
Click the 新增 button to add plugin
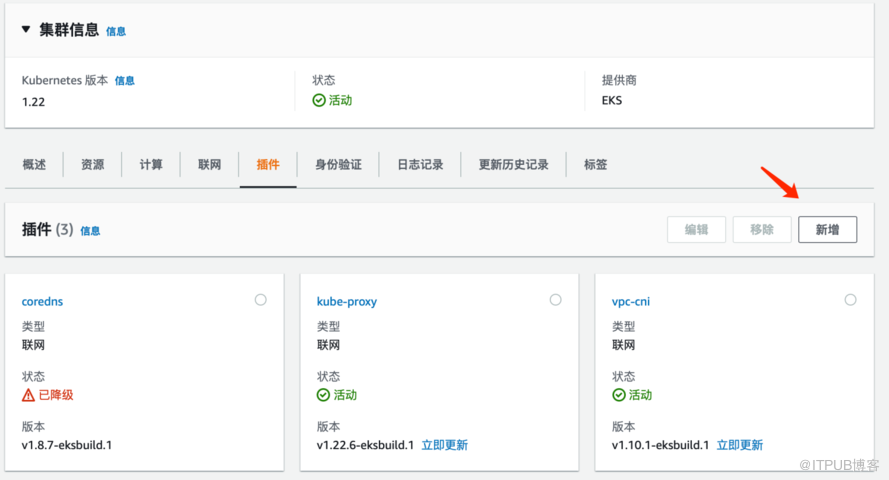[827, 229]
